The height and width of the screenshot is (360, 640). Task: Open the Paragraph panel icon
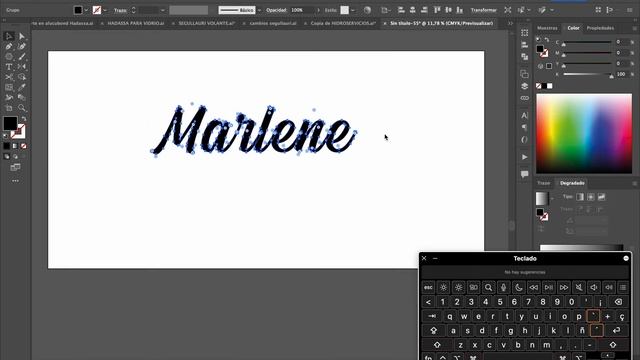[x=524, y=127]
